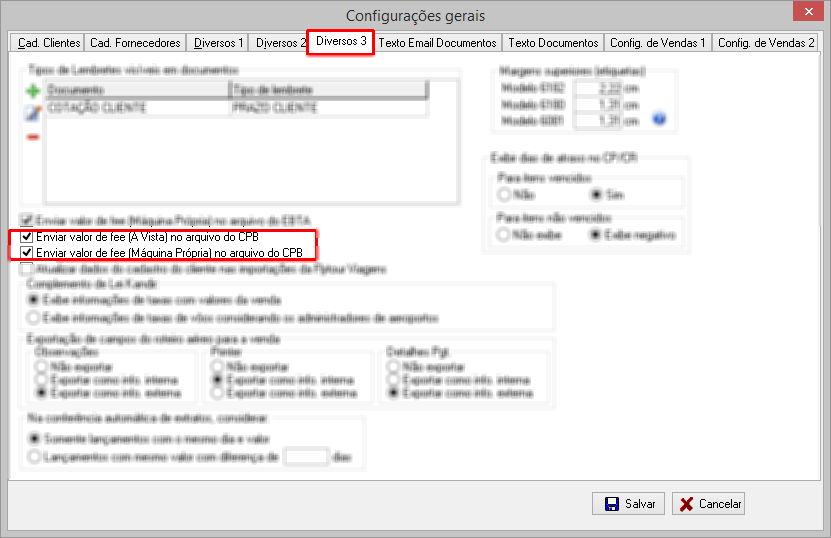Screen dimensions: 831x538
Task: Click the Cancelar button with red X
Action: point(709,504)
